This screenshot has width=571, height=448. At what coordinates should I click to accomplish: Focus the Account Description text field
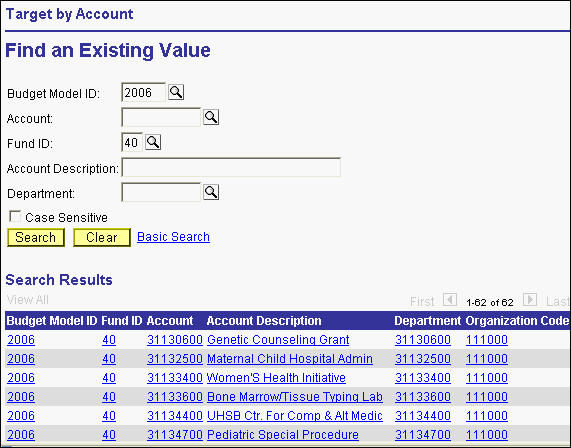tap(231, 167)
